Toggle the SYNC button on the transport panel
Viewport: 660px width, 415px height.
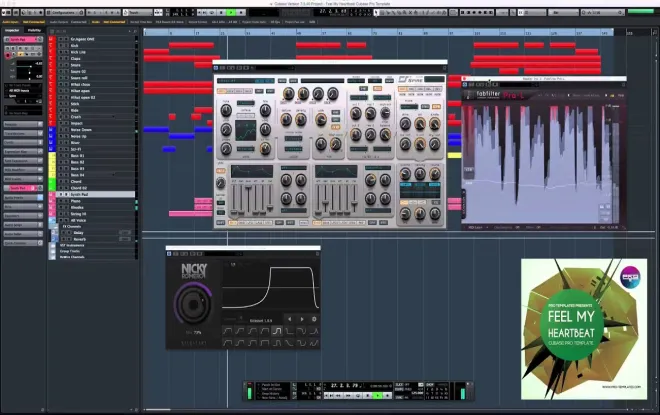pyautogui.click(x=399, y=398)
